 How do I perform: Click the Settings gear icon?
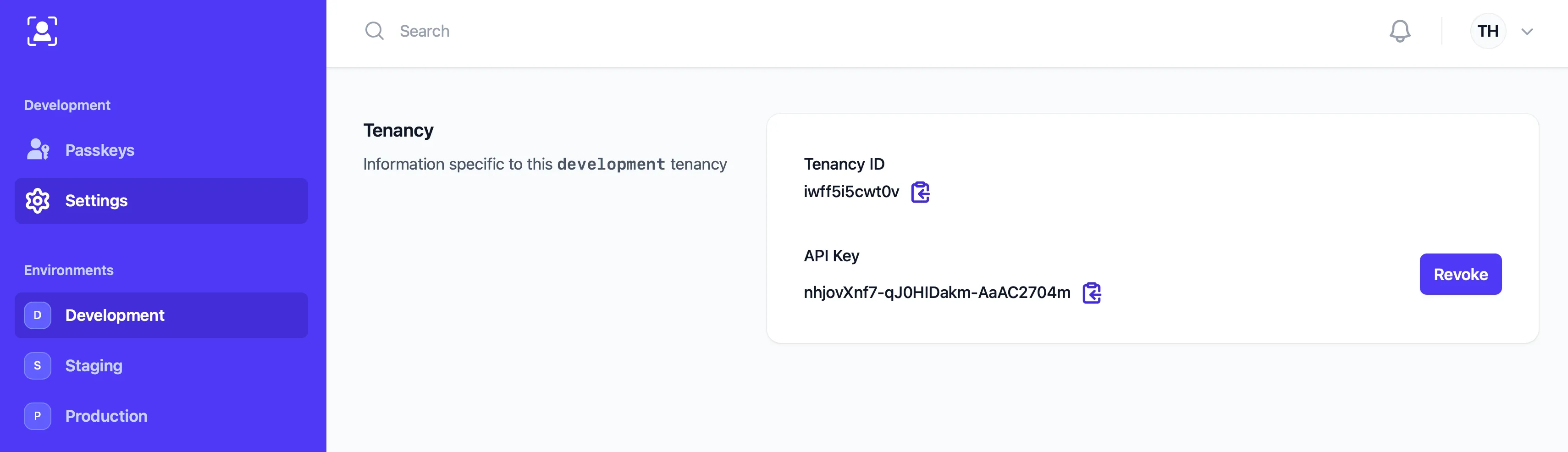tap(38, 201)
